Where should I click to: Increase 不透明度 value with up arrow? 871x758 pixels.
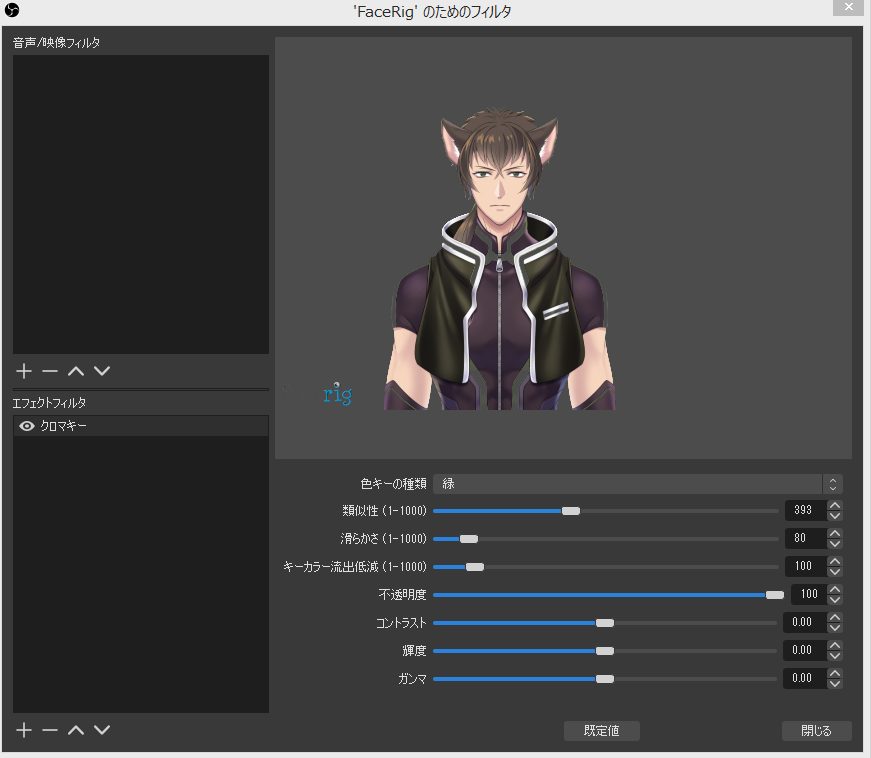coord(834,589)
